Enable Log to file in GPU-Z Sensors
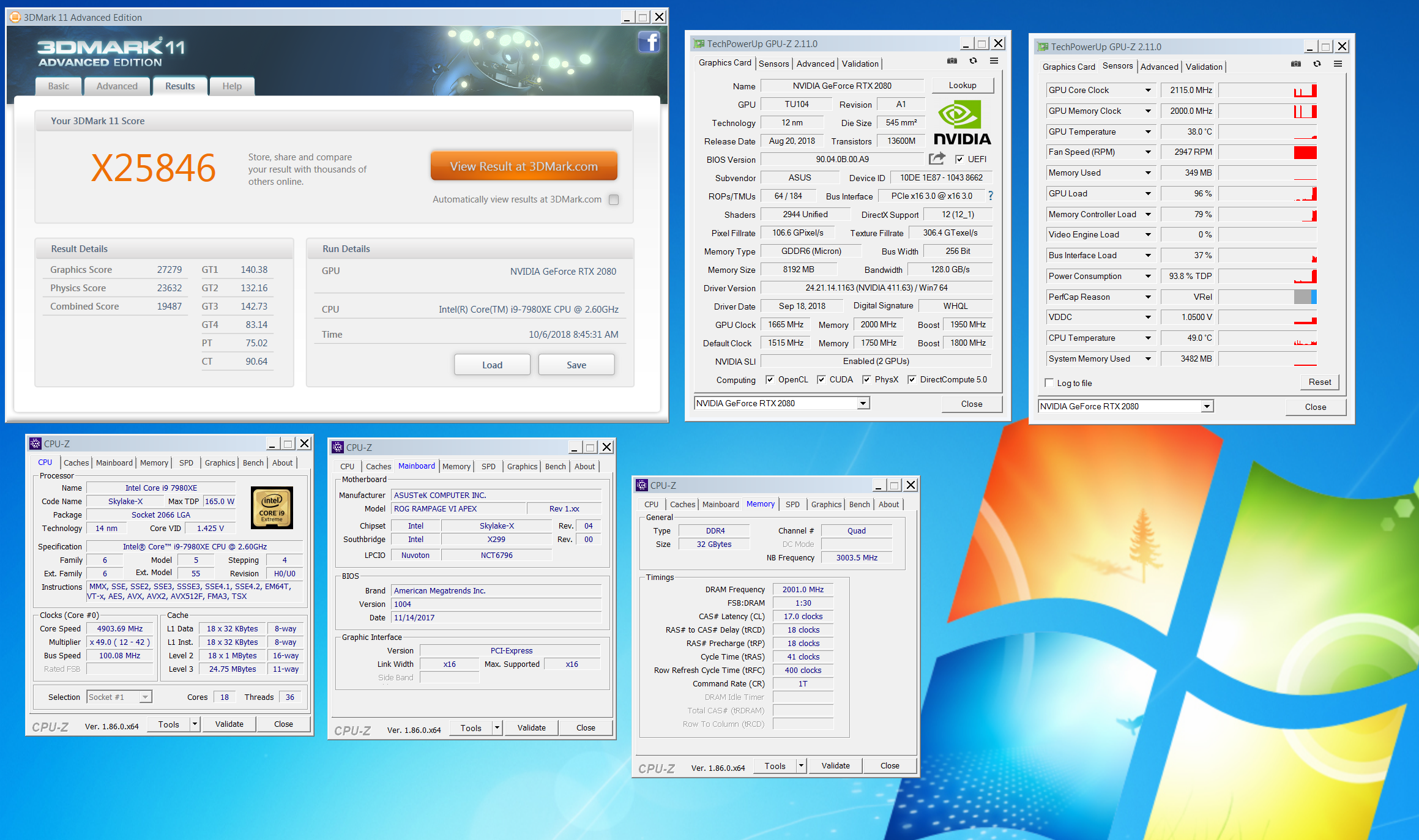Image resolution: width=1419 pixels, height=840 pixels. click(x=1049, y=383)
